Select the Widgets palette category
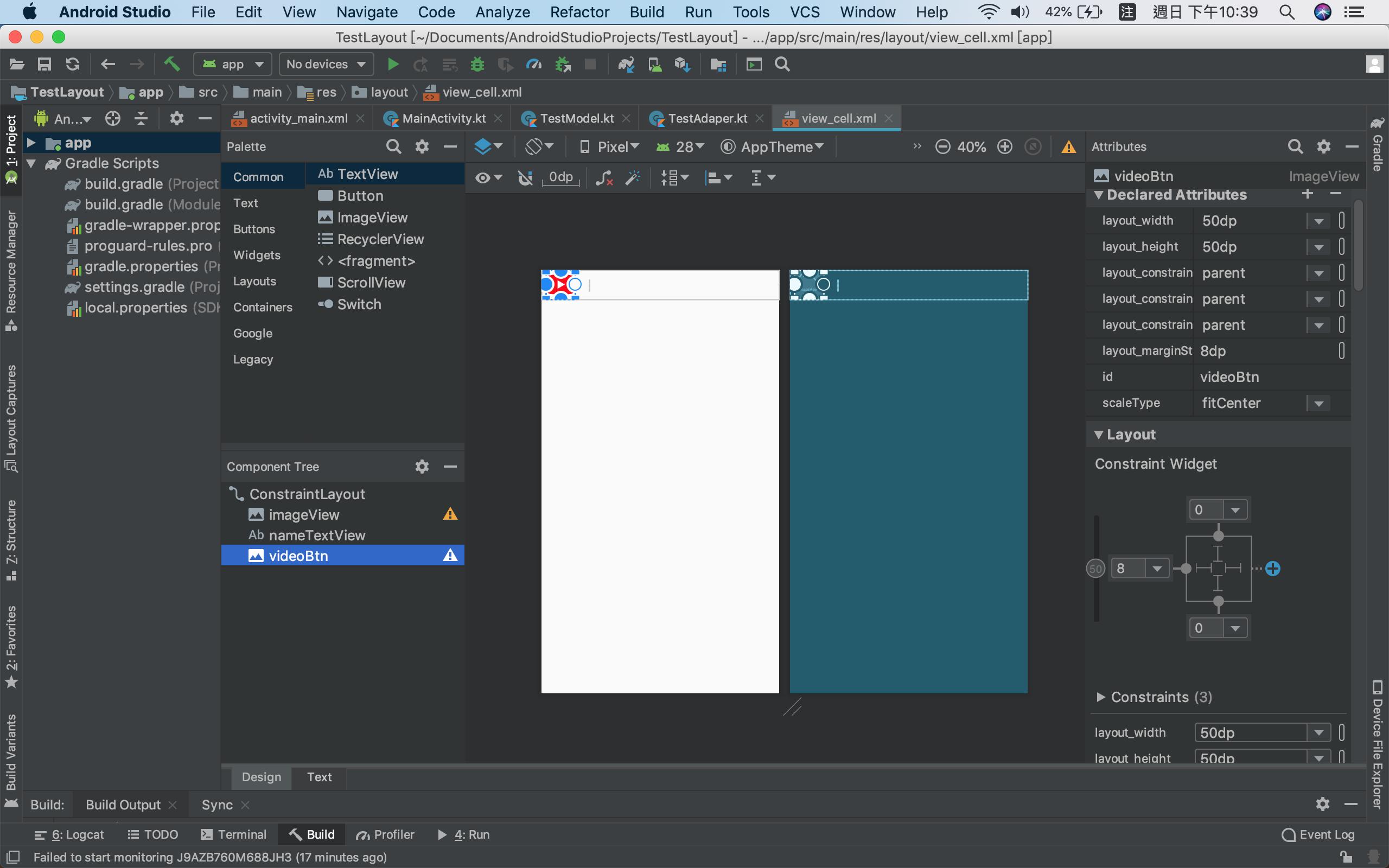This screenshot has width=1389, height=868. coord(257,256)
